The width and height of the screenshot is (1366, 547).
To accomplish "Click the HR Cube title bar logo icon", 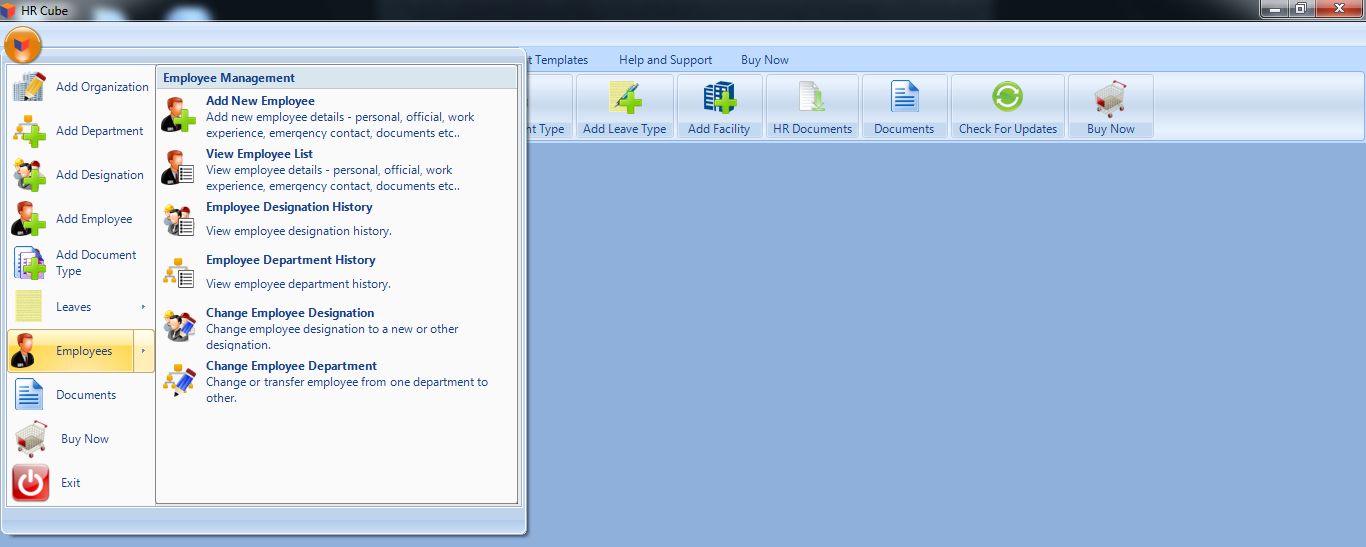I will point(9,10).
